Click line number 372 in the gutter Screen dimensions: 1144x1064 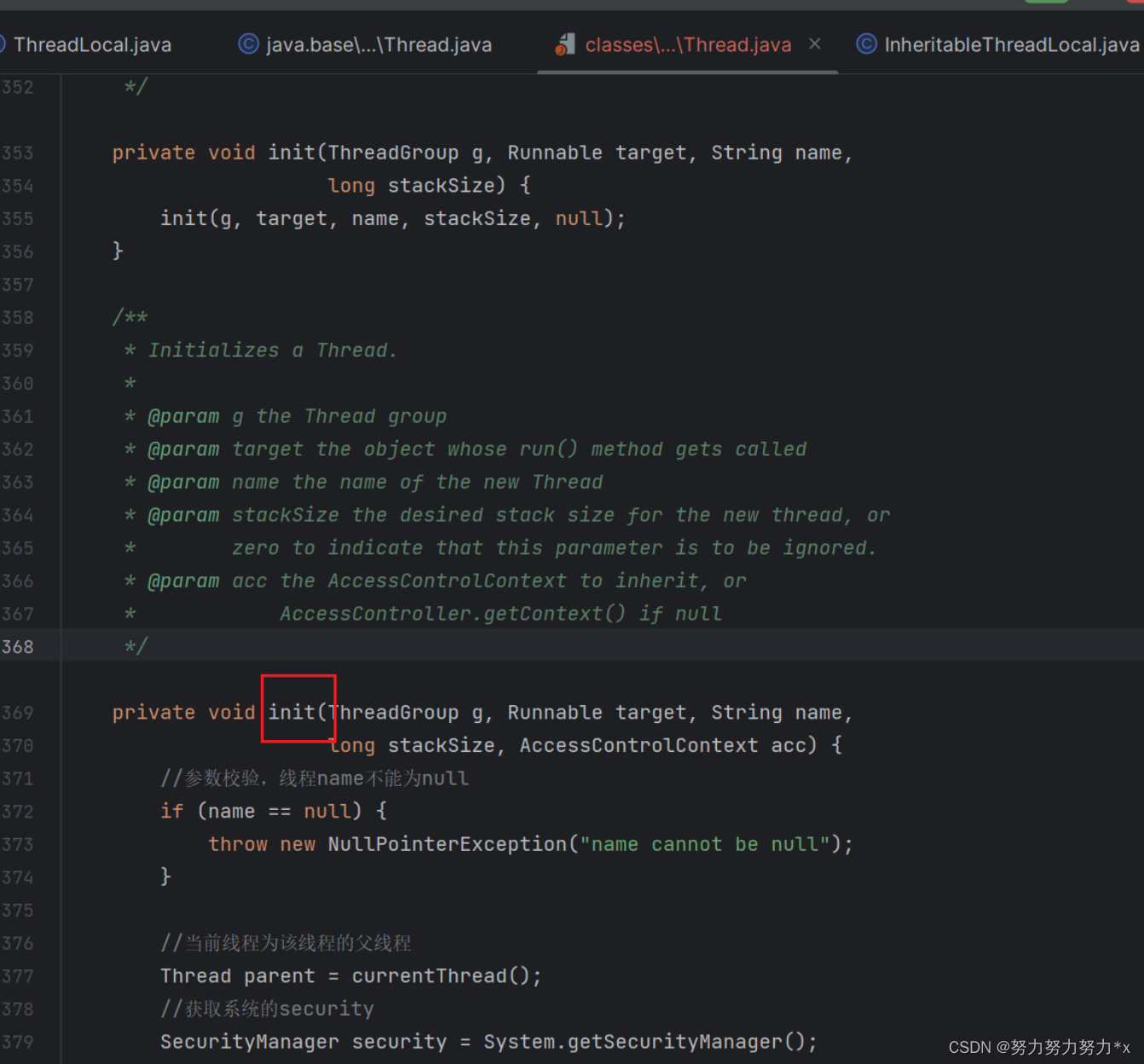(x=18, y=812)
